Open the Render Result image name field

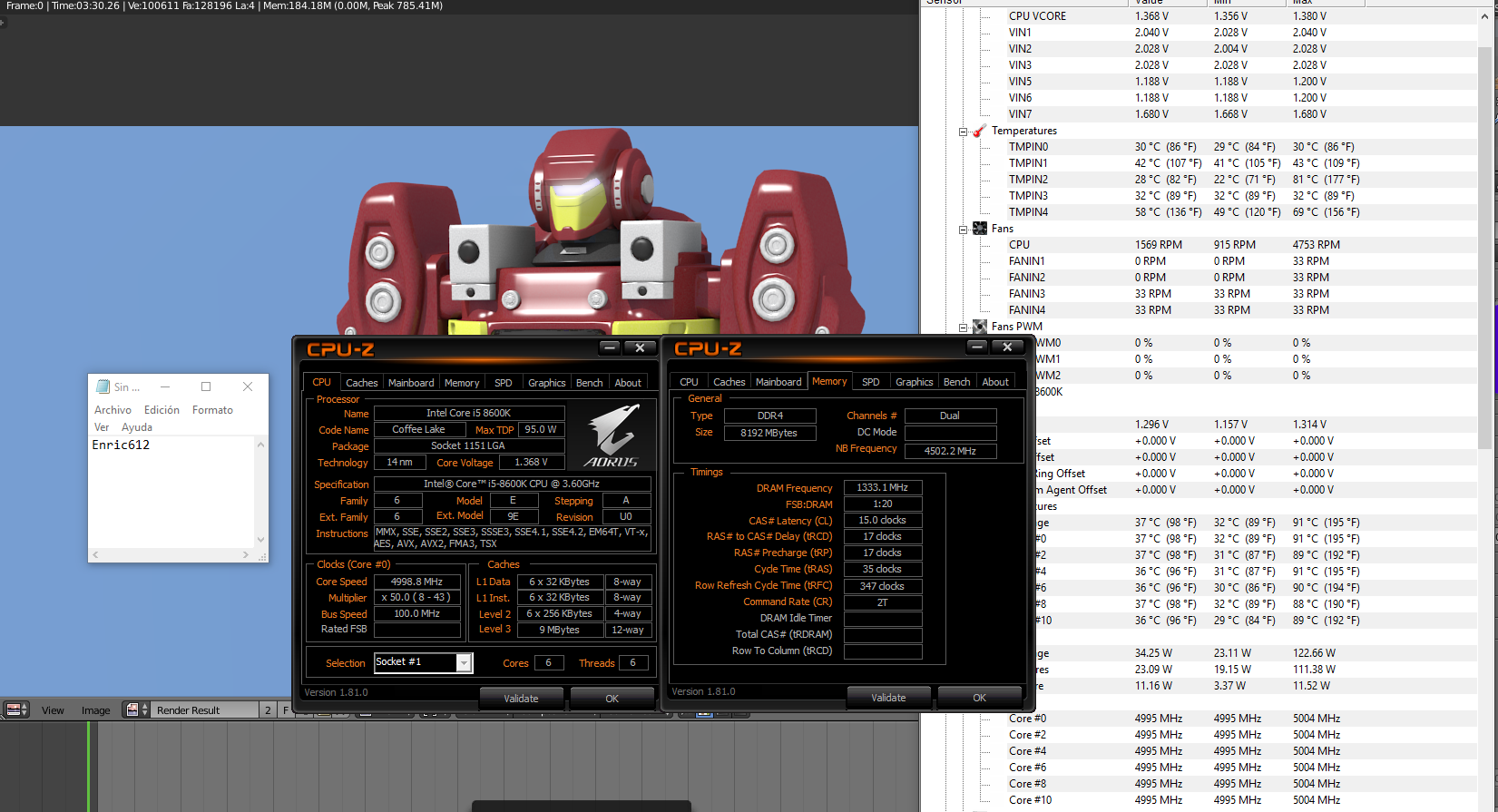pos(204,709)
